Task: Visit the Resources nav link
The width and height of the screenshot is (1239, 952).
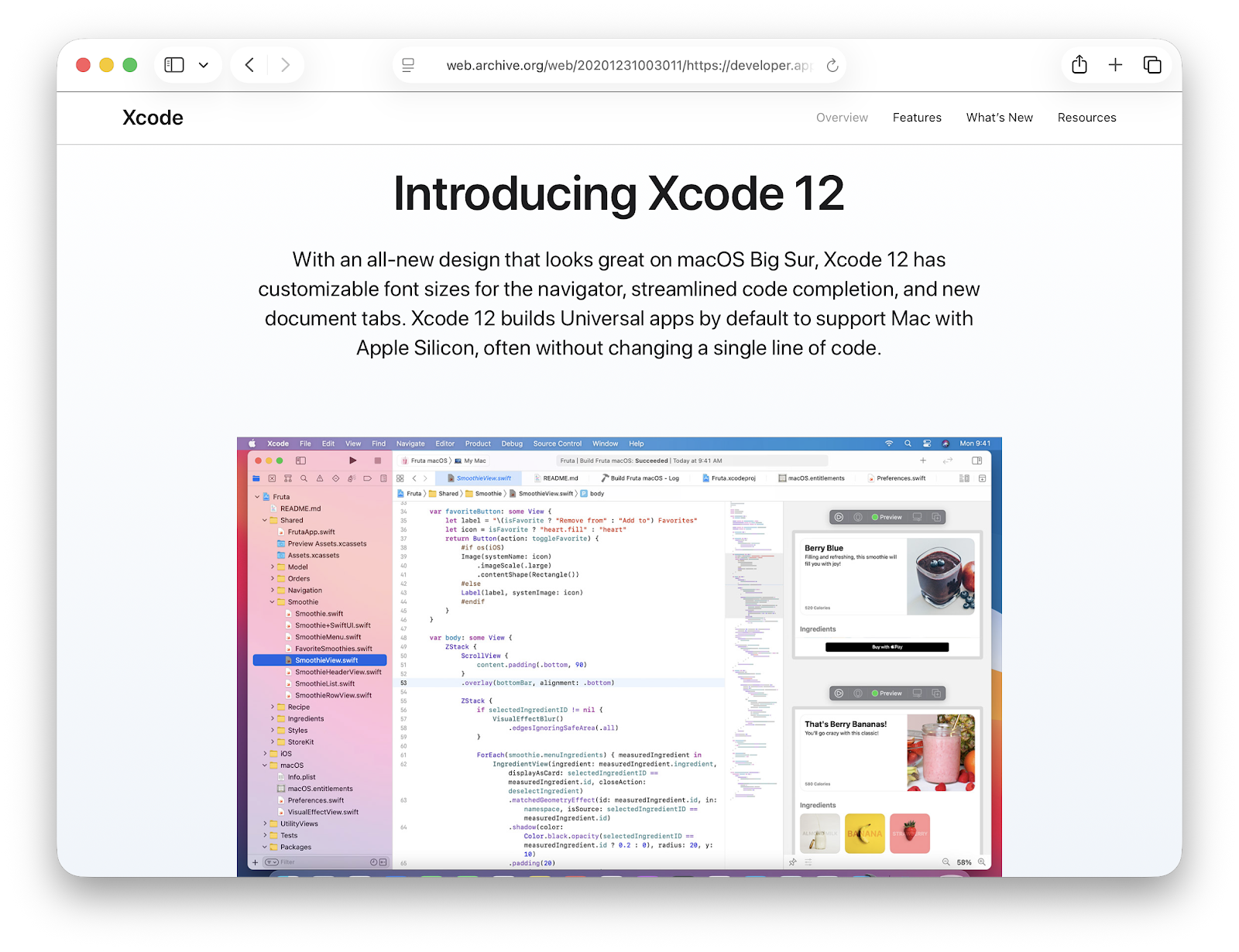Action: (1086, 118)
